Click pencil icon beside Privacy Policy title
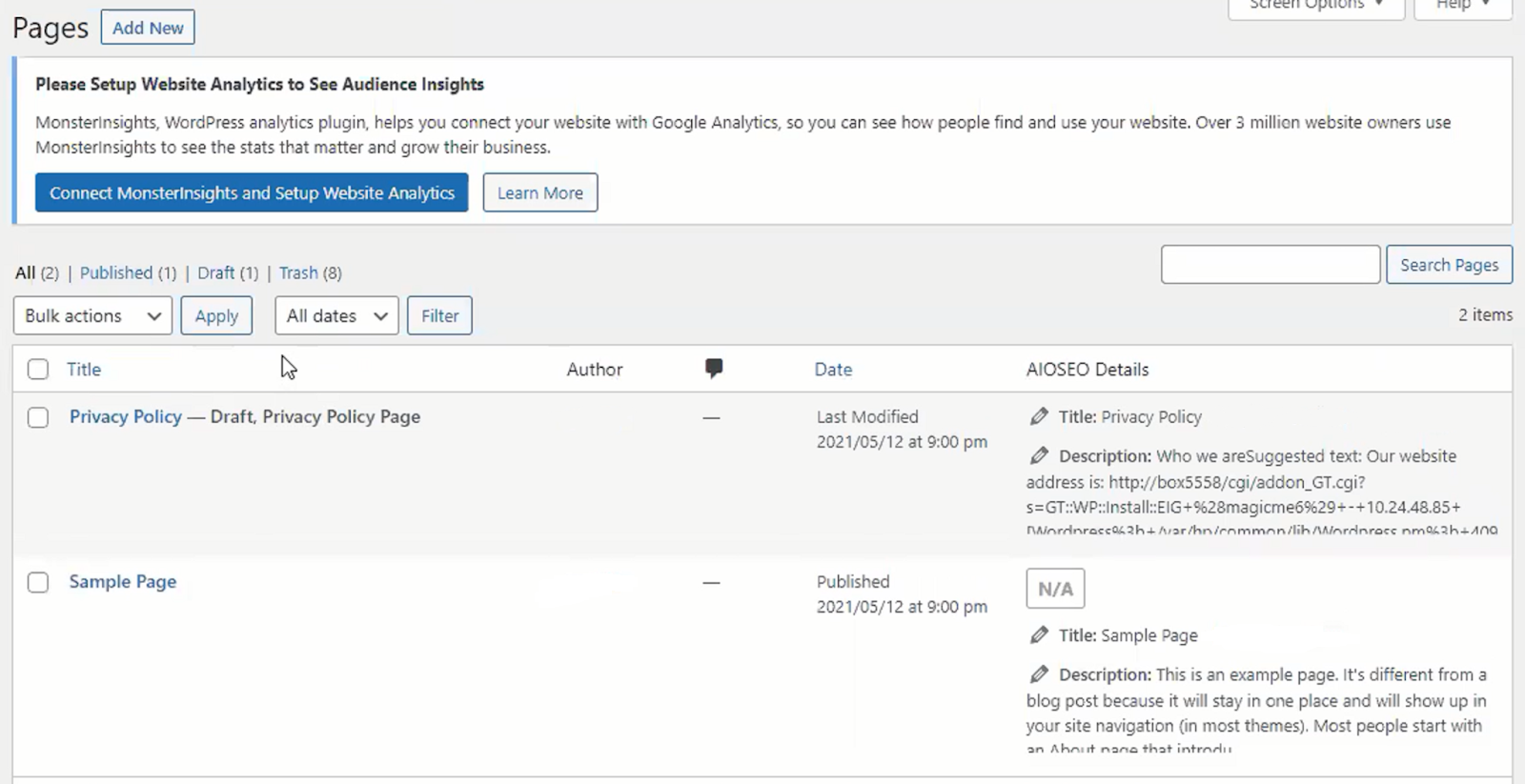 [1039, 416]
